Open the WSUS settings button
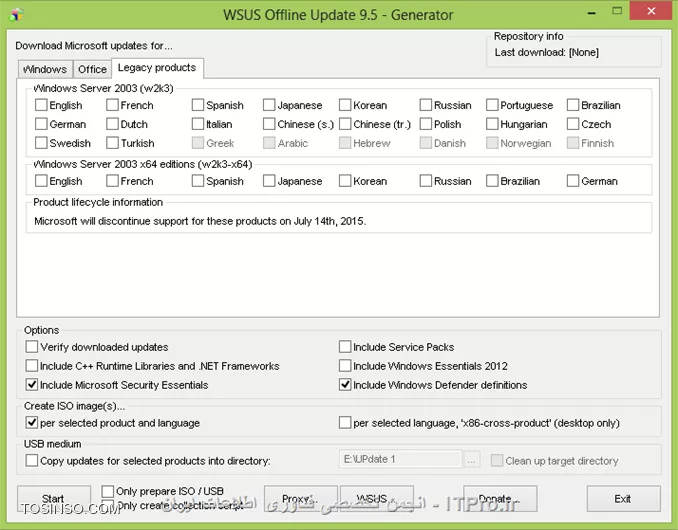678x530 pixels. pyautogui.click(x=377, y=498)
